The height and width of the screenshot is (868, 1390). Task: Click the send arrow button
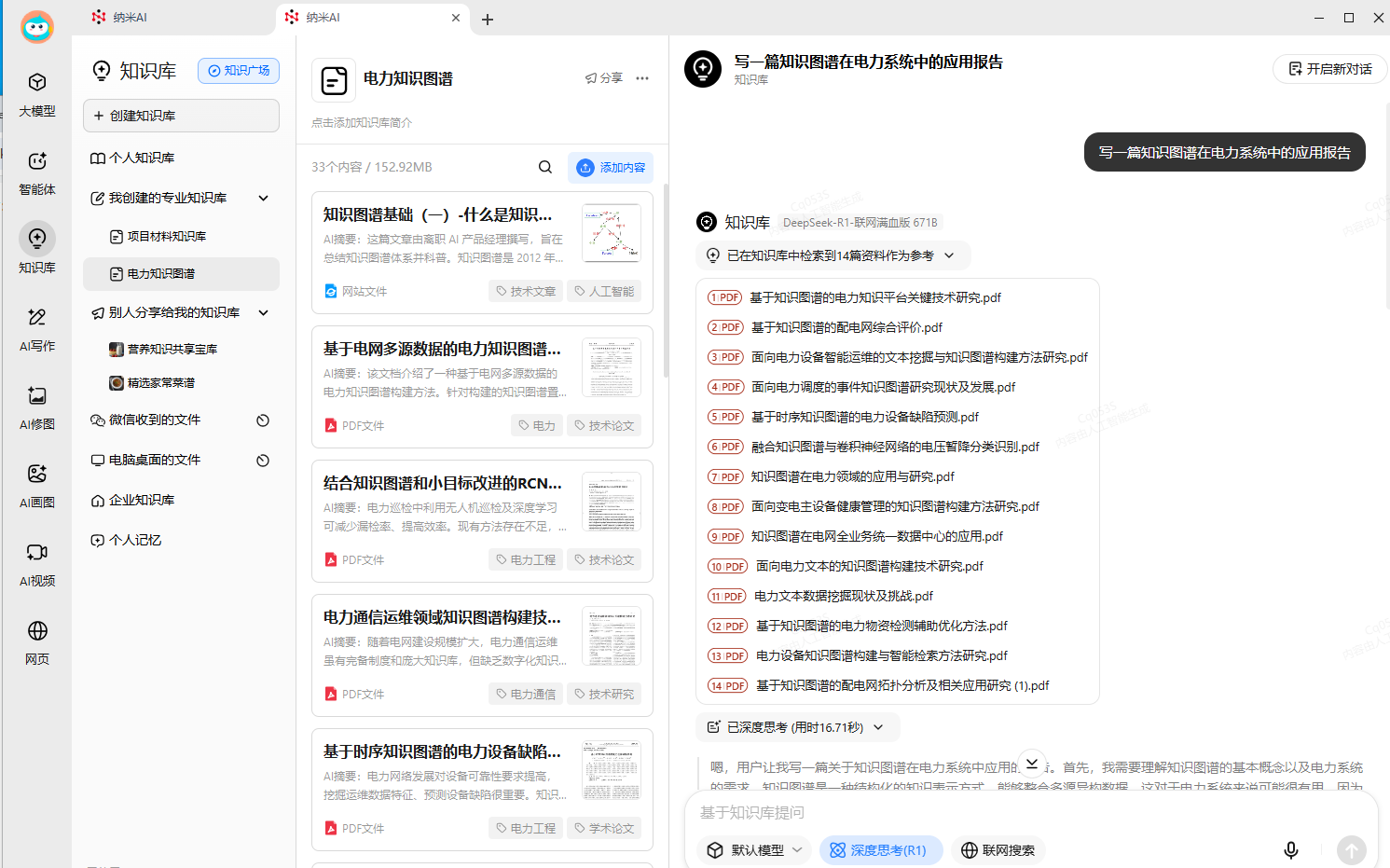pos(1352,850)
